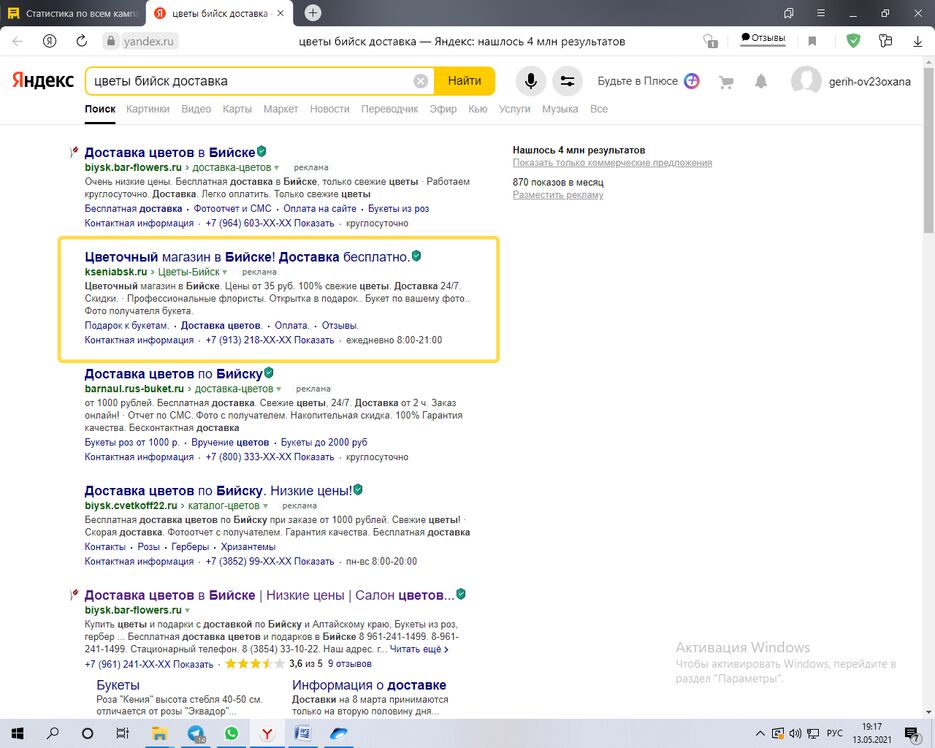Expand dropdown arrow next to kseniabsk.ru Цветы-Бийск

click(x=225, y=272)
